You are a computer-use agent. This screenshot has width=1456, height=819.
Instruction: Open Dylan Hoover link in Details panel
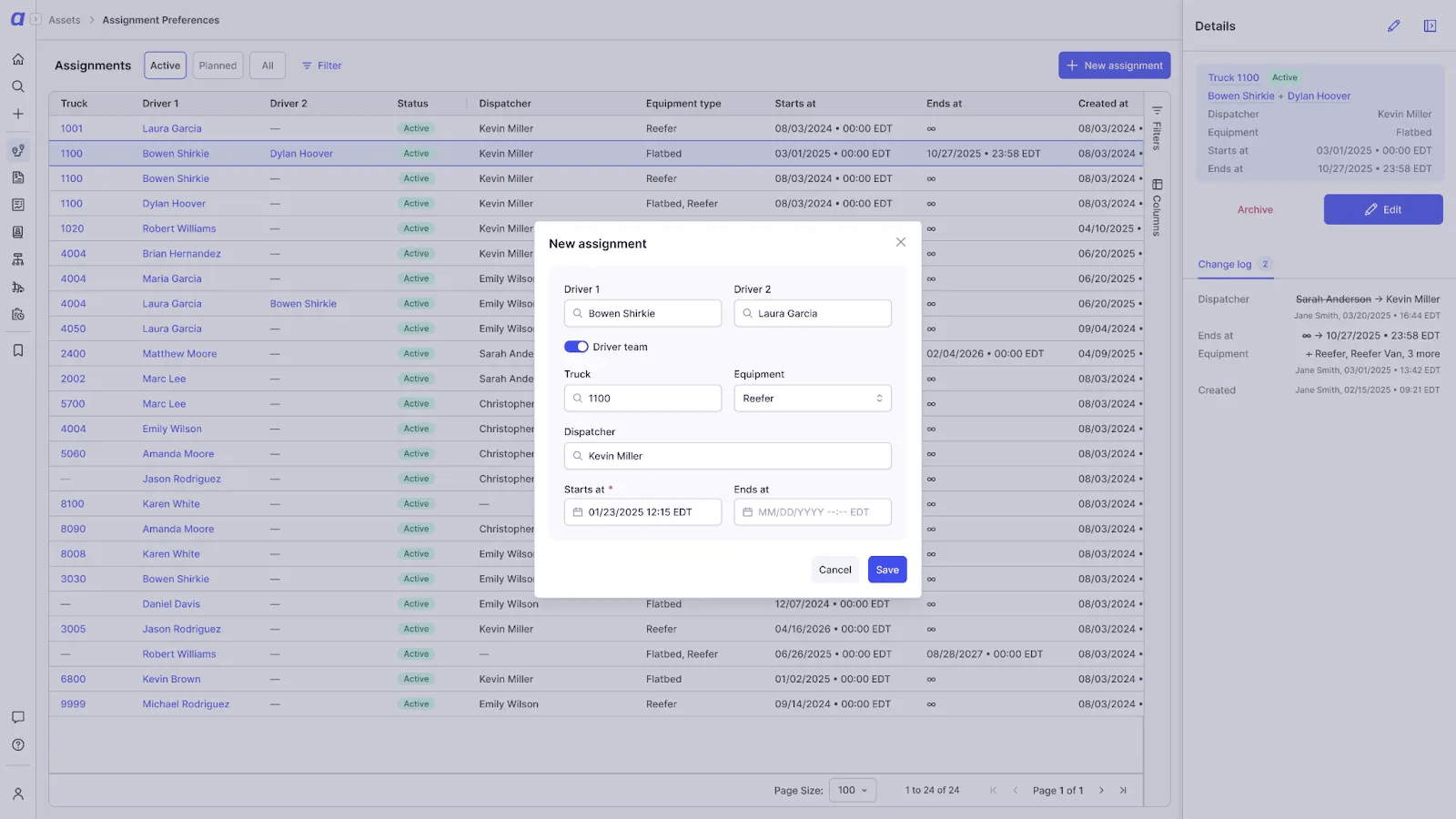pyautogui.click(x=1319, y=96)
